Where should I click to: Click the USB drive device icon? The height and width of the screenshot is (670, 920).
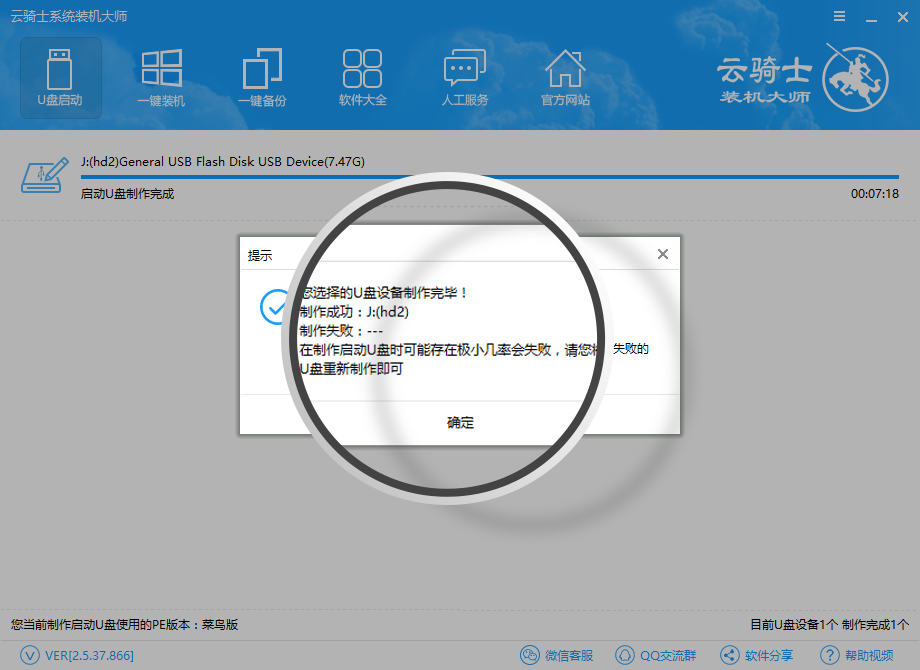click(x=45, y=175)
